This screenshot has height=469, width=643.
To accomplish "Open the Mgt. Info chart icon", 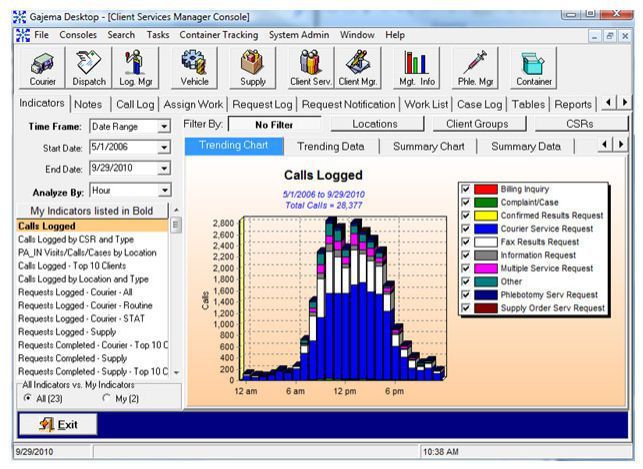I will [417, 68].
